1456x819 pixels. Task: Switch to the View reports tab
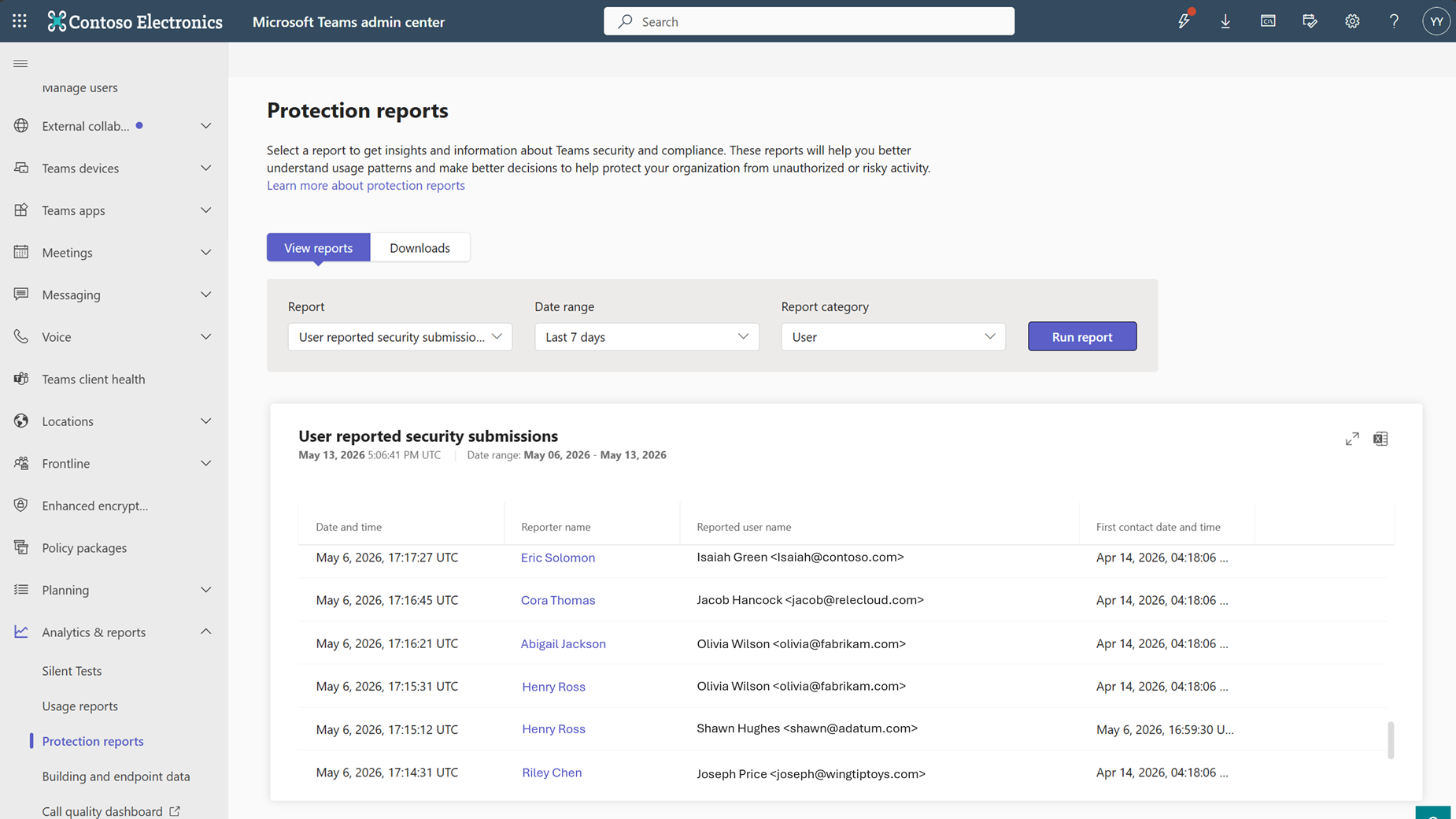pos(318,247)
